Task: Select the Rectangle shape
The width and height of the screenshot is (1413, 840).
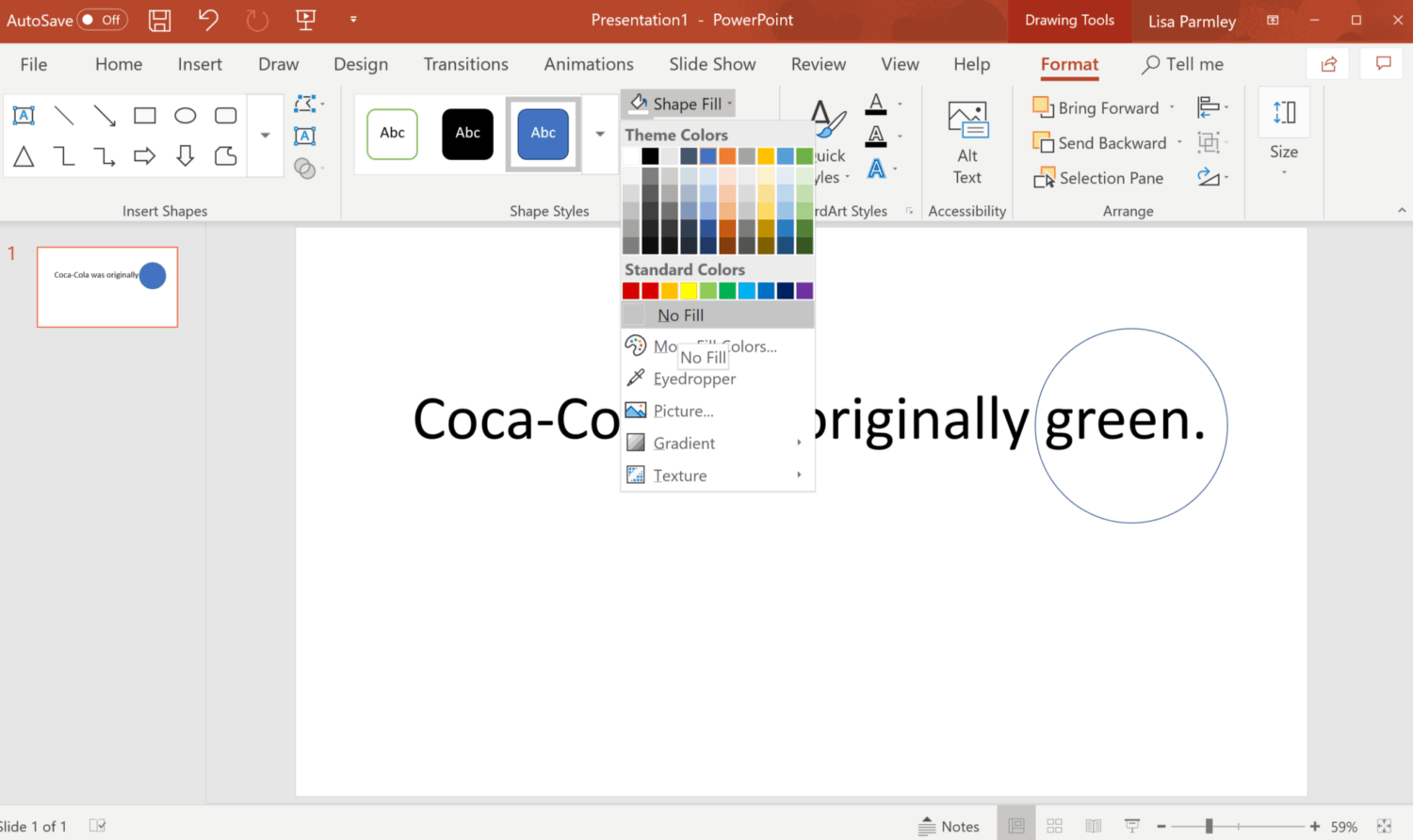Action: pos(145,116)
